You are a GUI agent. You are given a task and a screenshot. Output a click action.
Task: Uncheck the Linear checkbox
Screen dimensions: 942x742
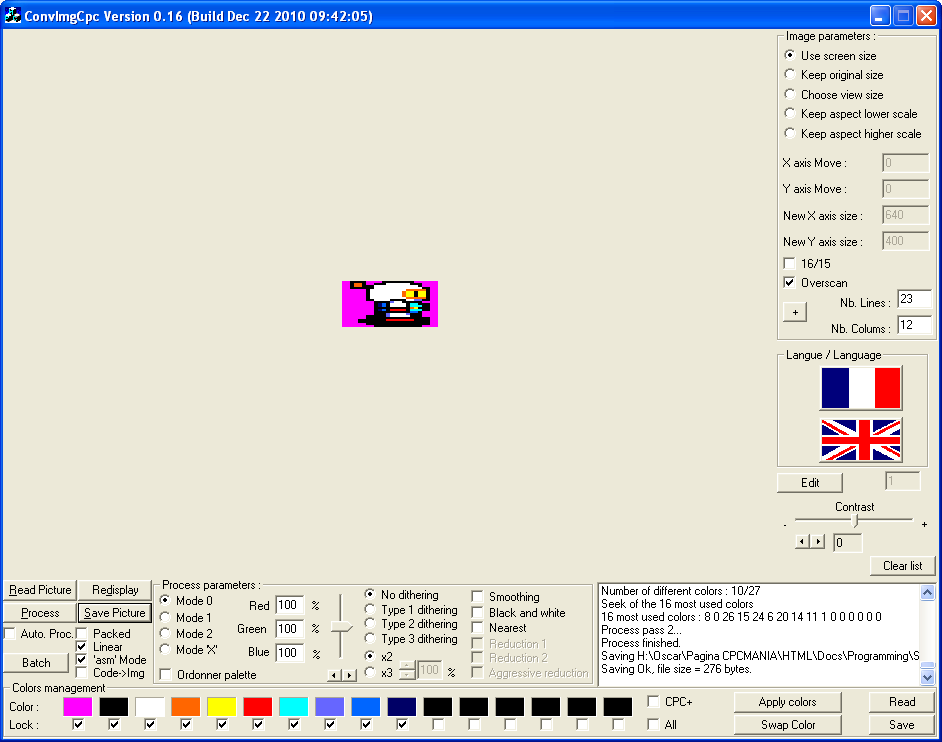(82, 646)
